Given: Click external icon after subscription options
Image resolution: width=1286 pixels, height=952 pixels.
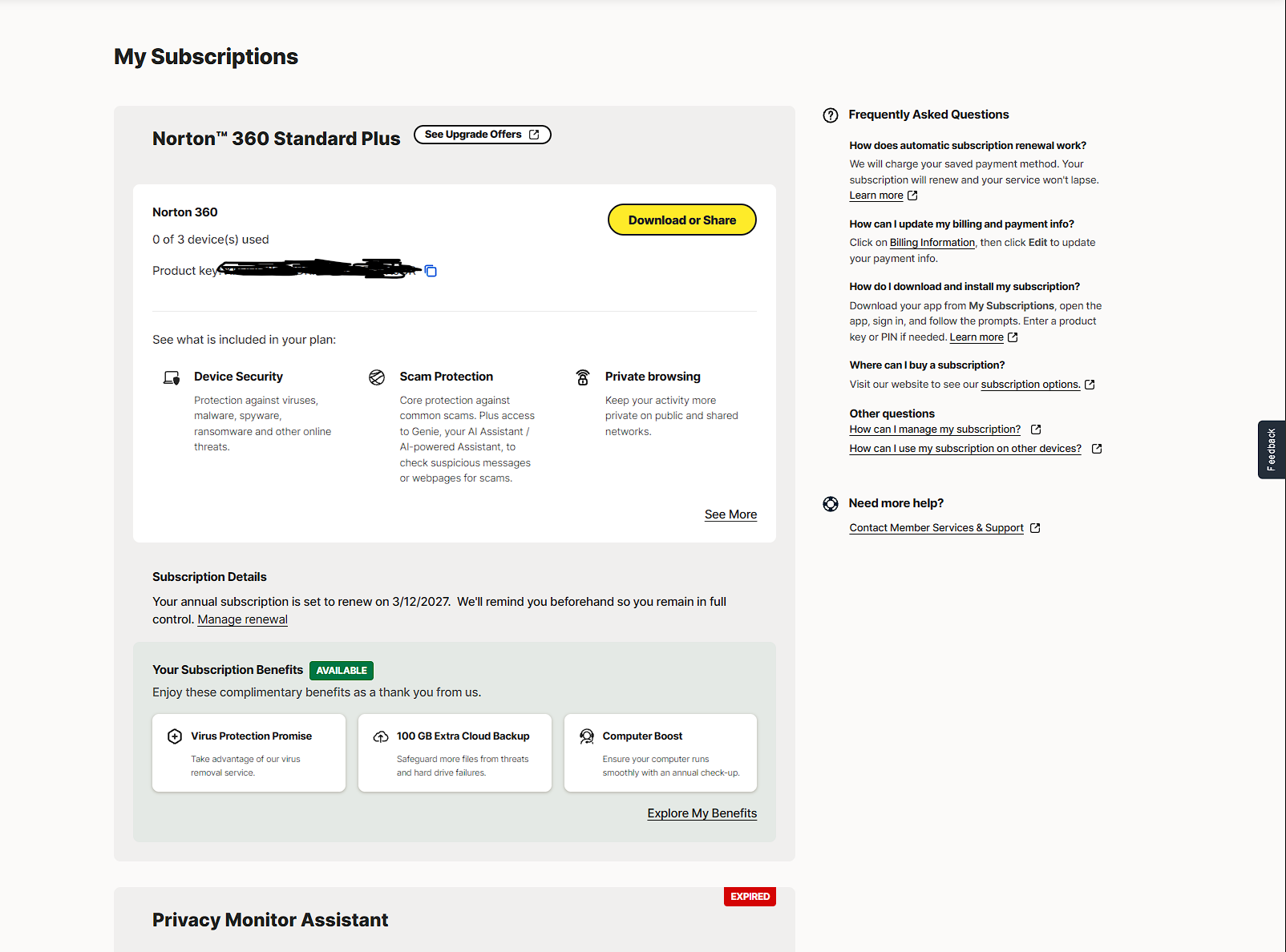Looking at the screenshot, I should tap(1090, 385).
